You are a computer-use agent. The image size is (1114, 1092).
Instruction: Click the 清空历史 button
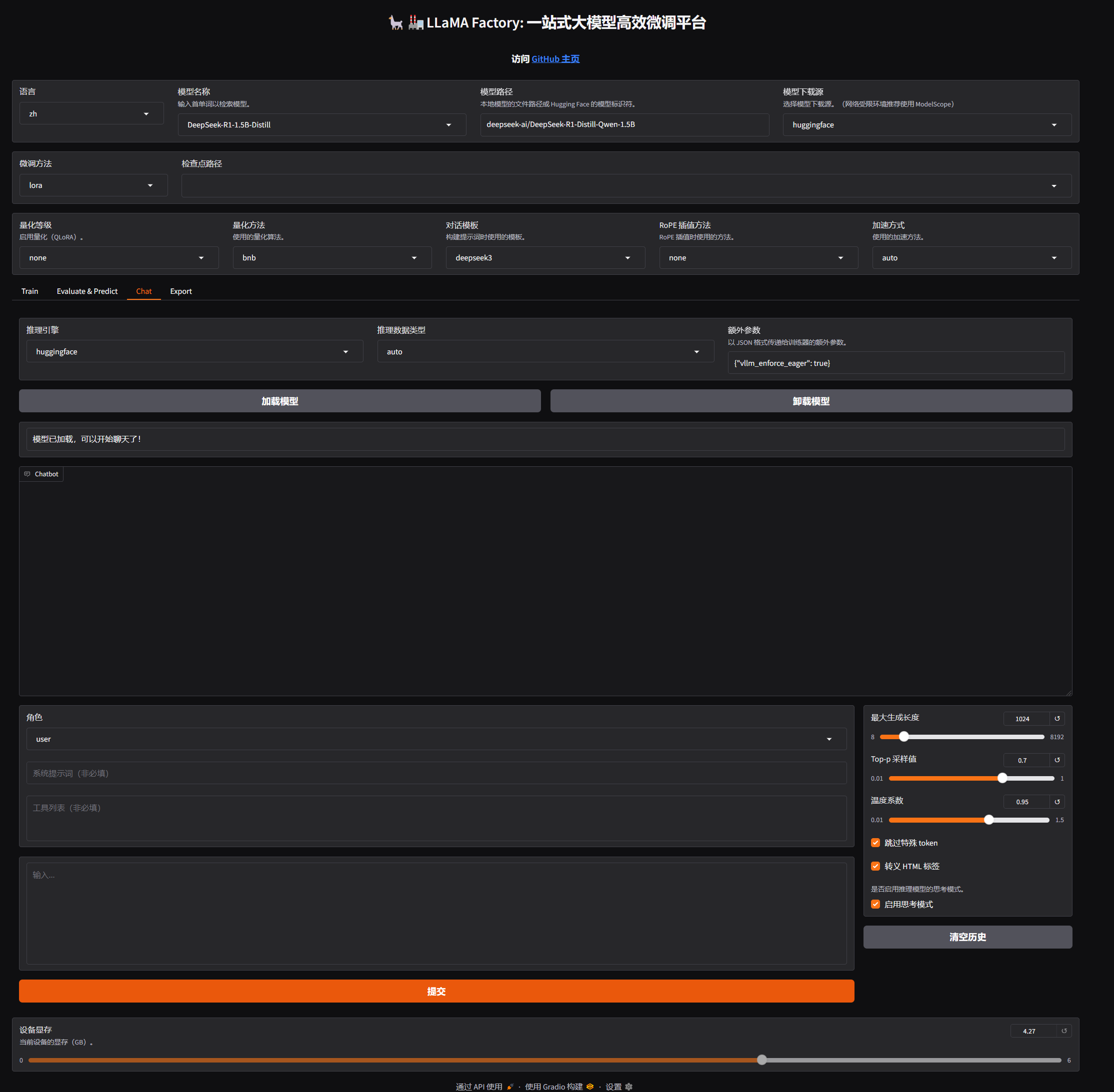pyautogui.click(x=967, y=937)
